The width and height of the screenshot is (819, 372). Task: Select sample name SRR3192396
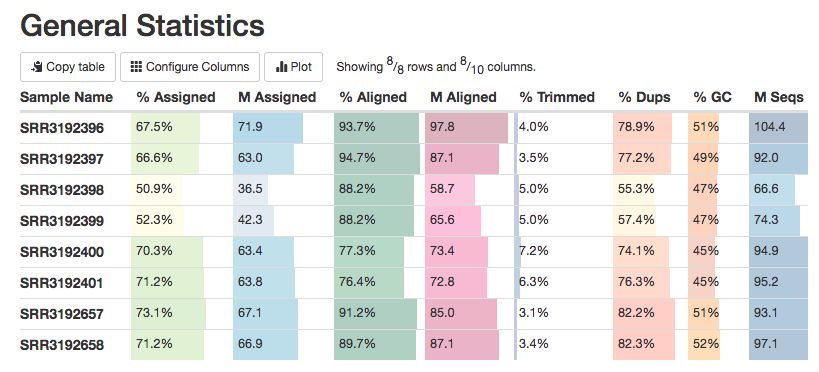[62, 129]
